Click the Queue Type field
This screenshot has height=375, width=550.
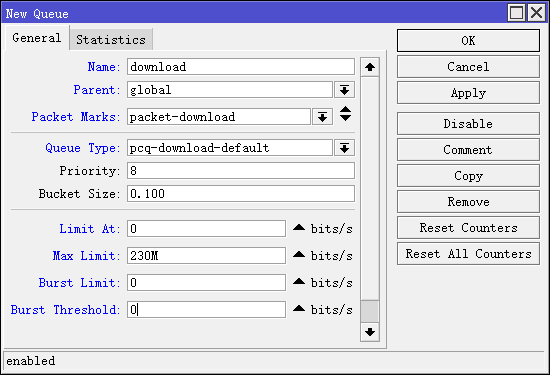click(230, 148)
